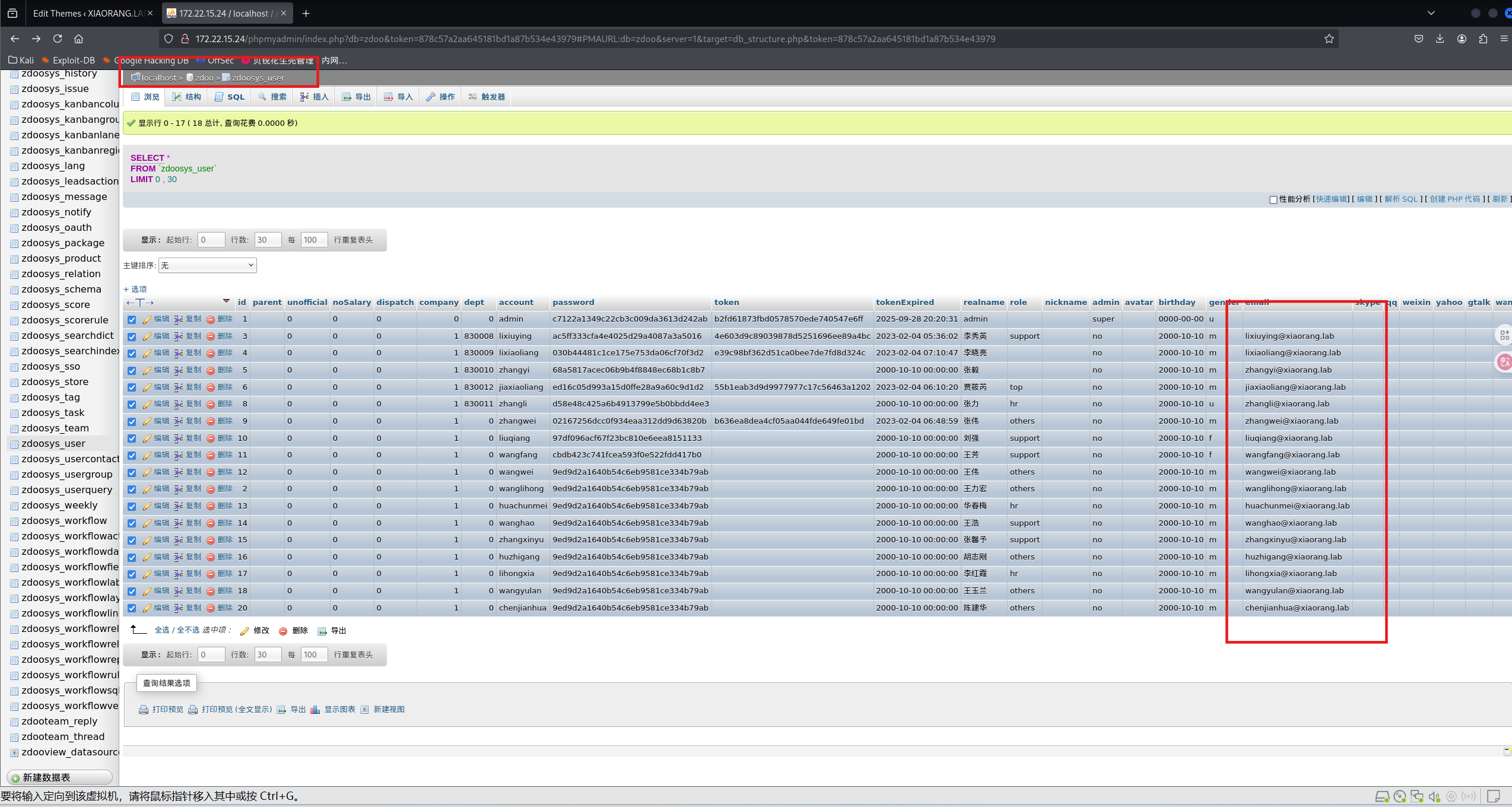Click the Firefox downloads icon
1512x807 pixels.
[x=1440, y=39]
